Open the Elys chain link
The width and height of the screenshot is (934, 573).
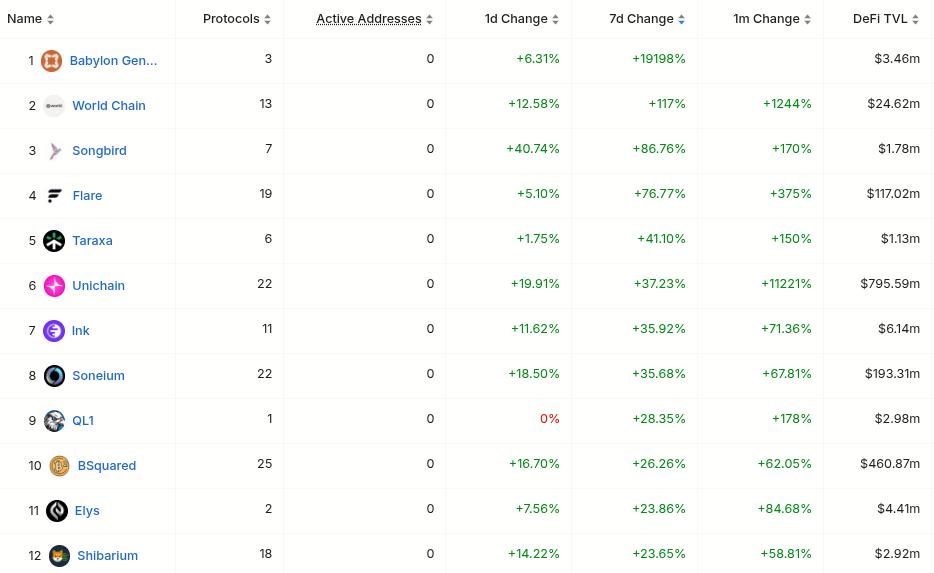pyautogui.click(x=86, y=511)
